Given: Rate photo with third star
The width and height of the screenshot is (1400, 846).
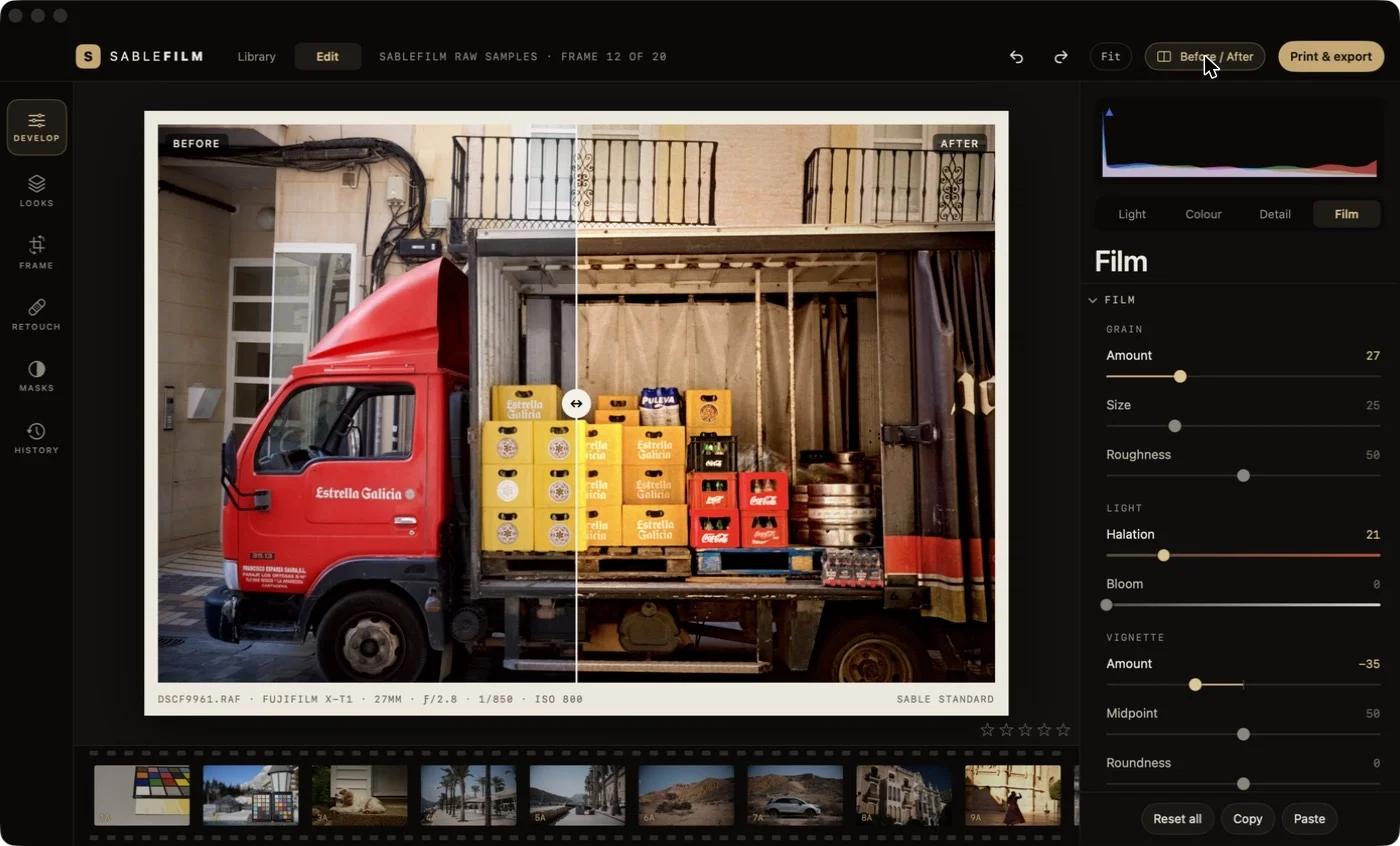Looking at the screenshot, I should coord(1025,730).
